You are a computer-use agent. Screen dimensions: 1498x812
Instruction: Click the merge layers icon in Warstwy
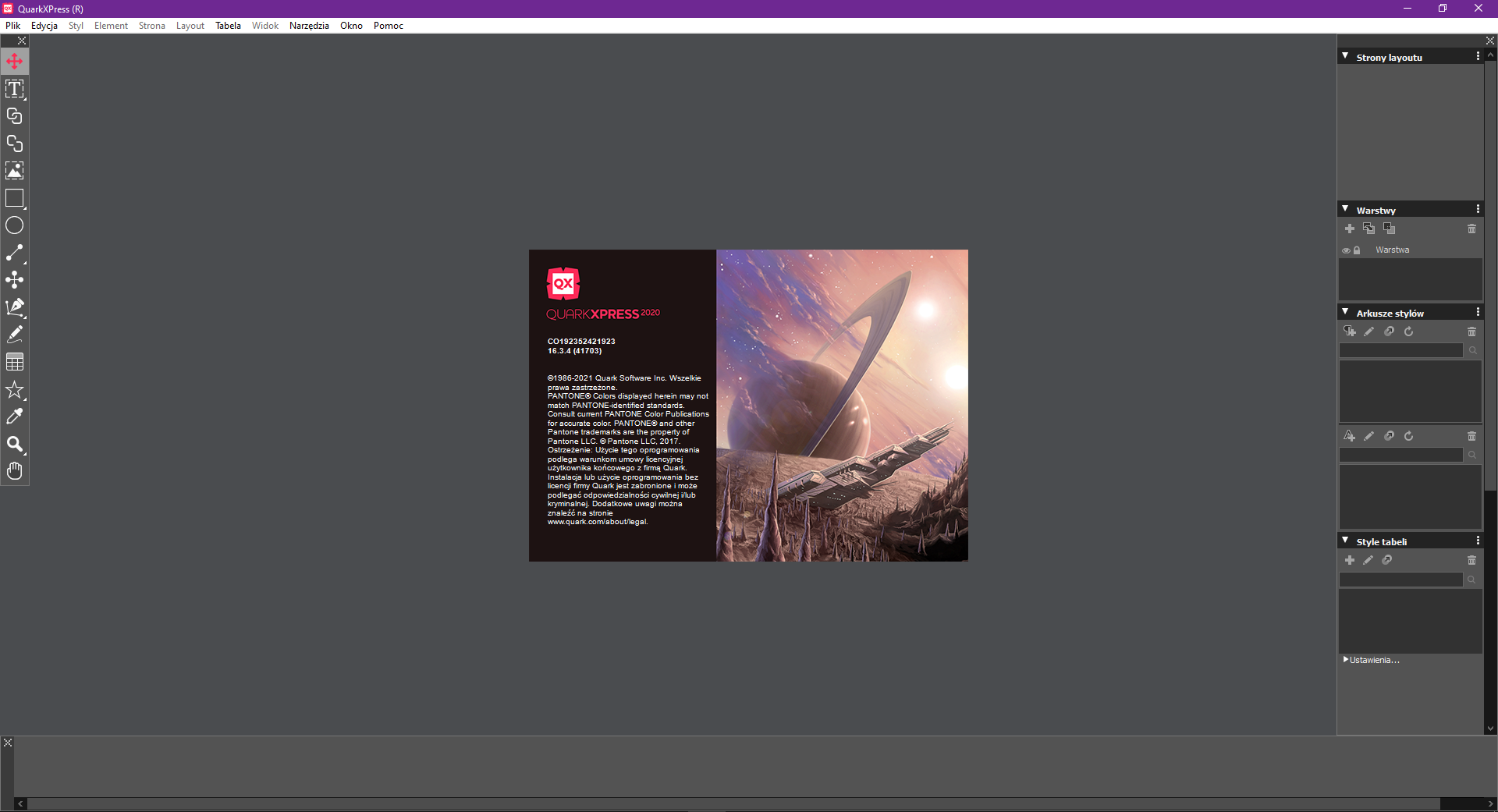coord(1390,229)
